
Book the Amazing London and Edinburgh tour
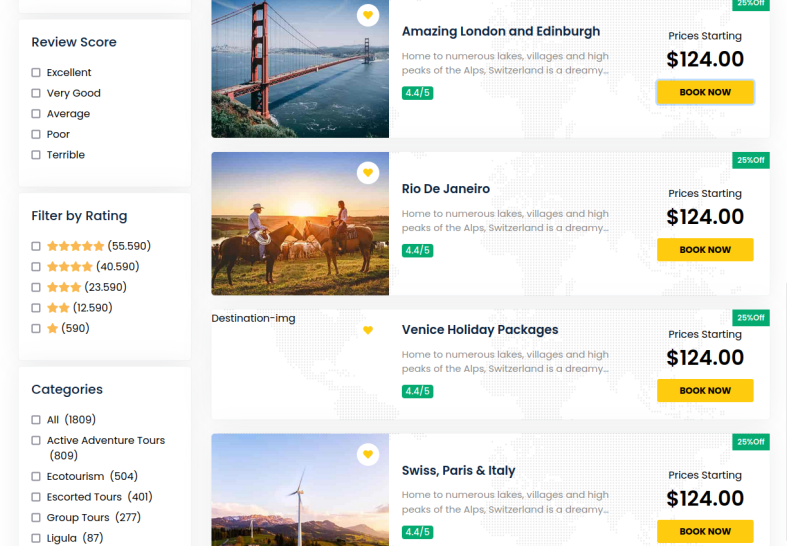pos(705,92)
